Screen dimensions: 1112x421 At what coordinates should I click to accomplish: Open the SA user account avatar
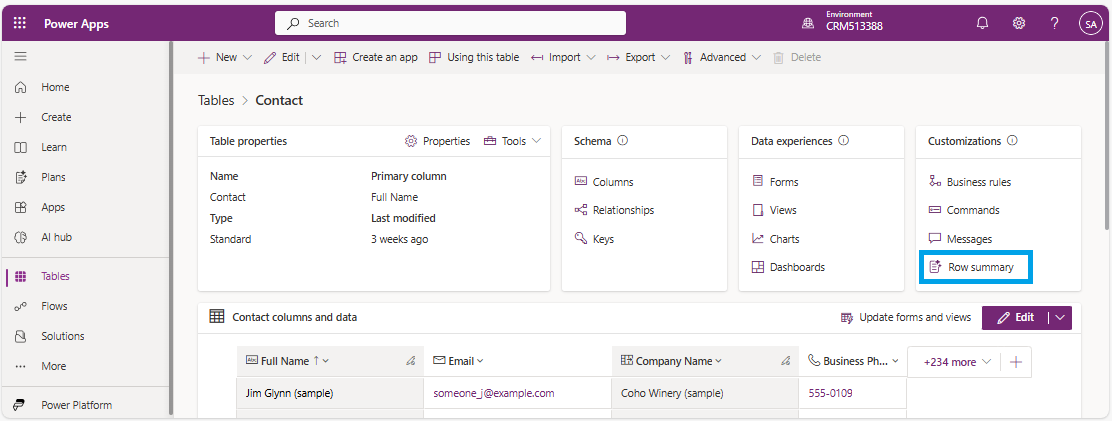coord(1089,24)
